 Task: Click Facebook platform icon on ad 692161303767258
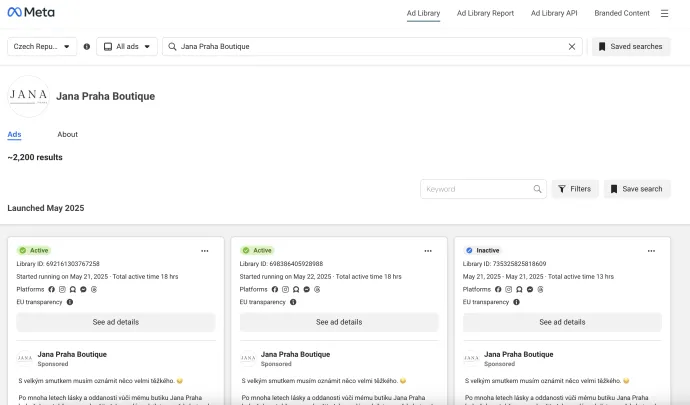[51, 289]
